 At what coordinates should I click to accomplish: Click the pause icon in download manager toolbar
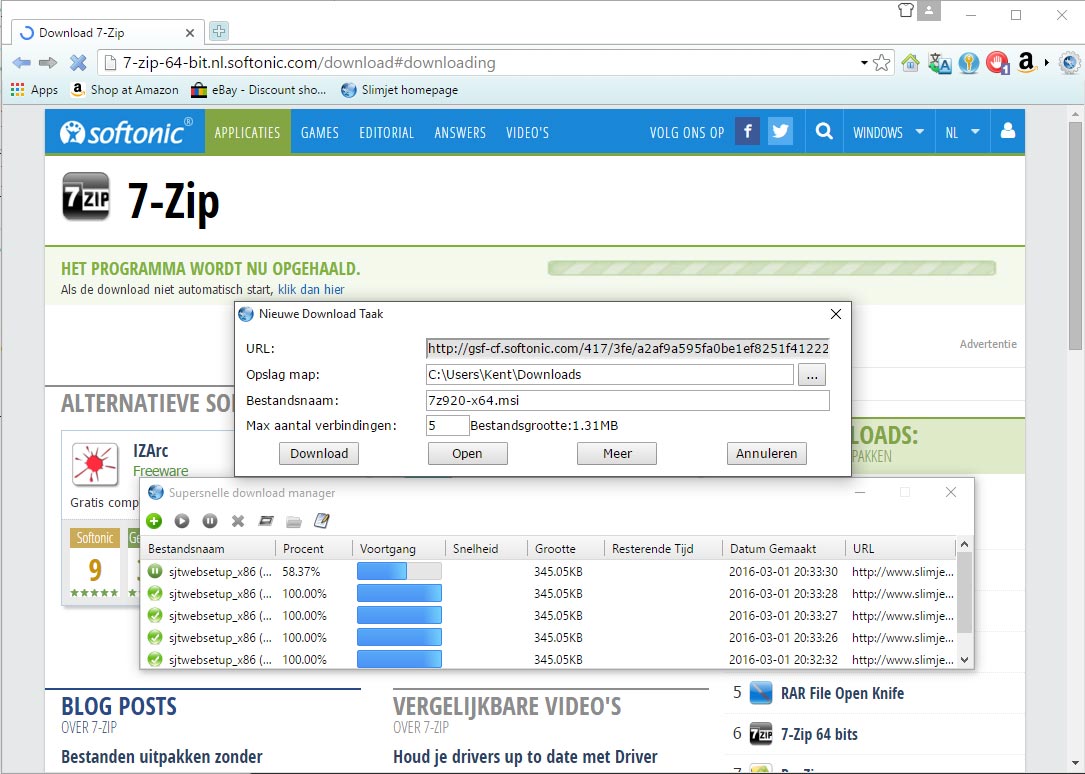[210, 521]
